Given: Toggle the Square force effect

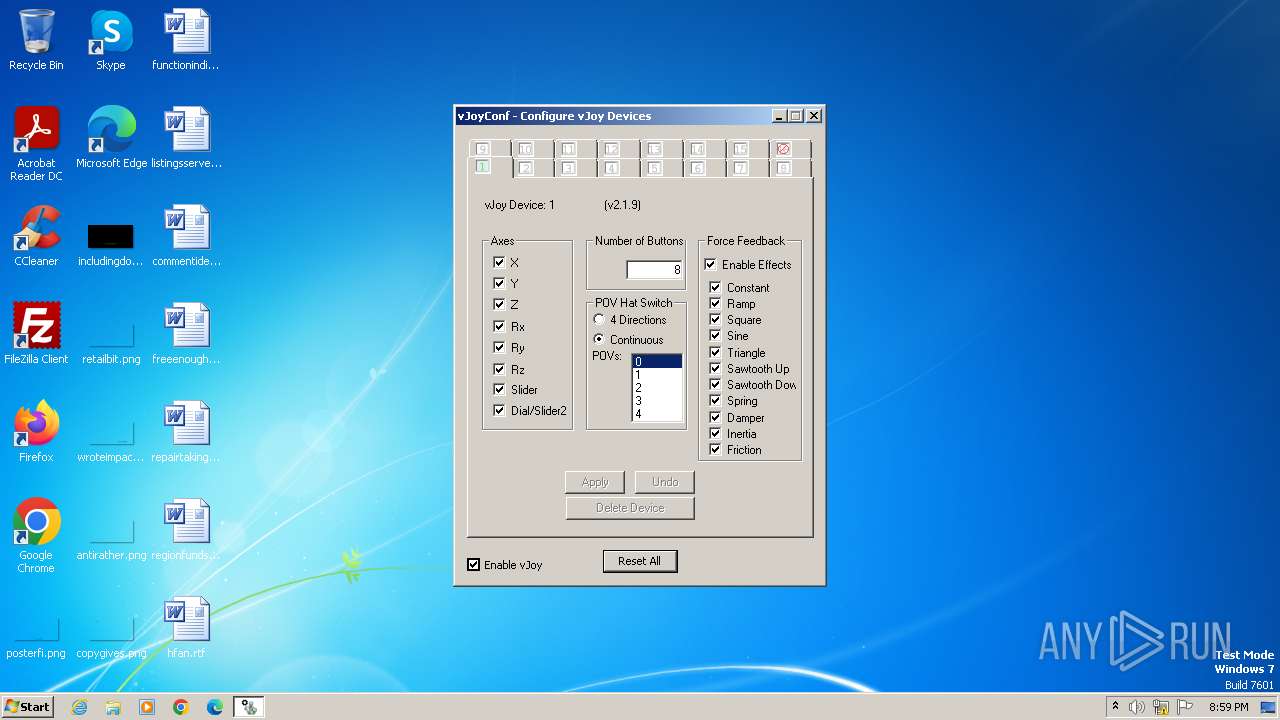Looking at the screenshot, I should pyautogui.click(x=715, y=319).
